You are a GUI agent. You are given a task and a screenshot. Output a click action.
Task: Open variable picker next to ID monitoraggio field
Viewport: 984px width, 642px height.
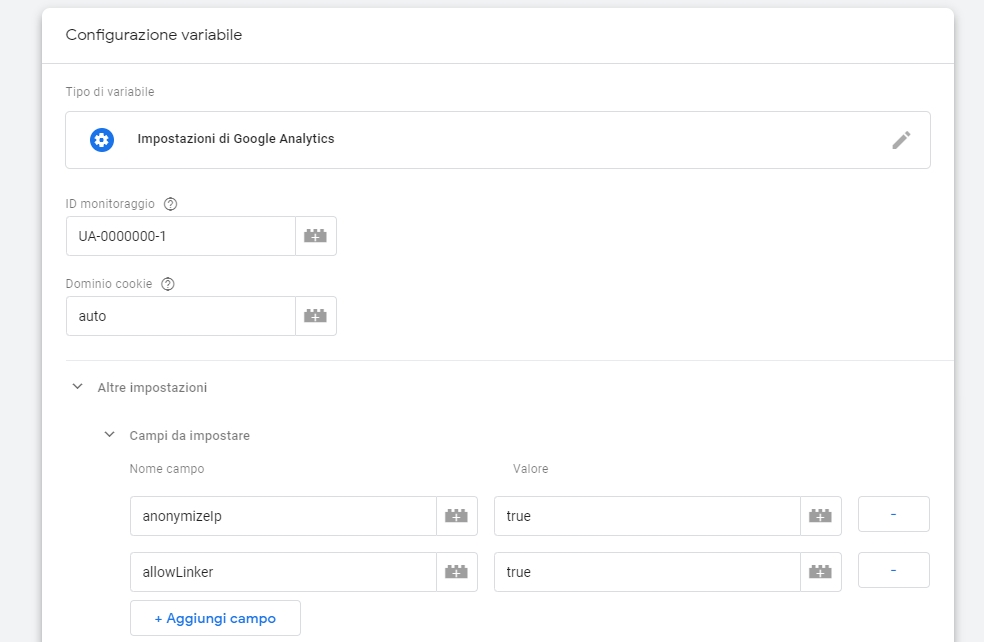(316, 236)
